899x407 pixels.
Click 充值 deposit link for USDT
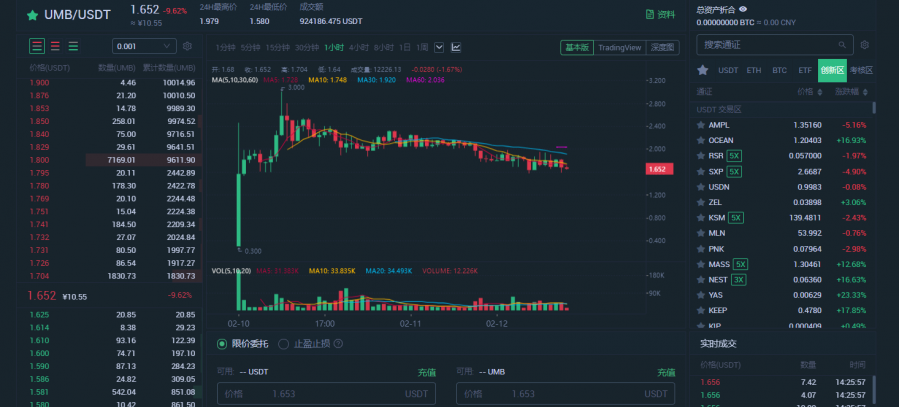coord(427,373)
